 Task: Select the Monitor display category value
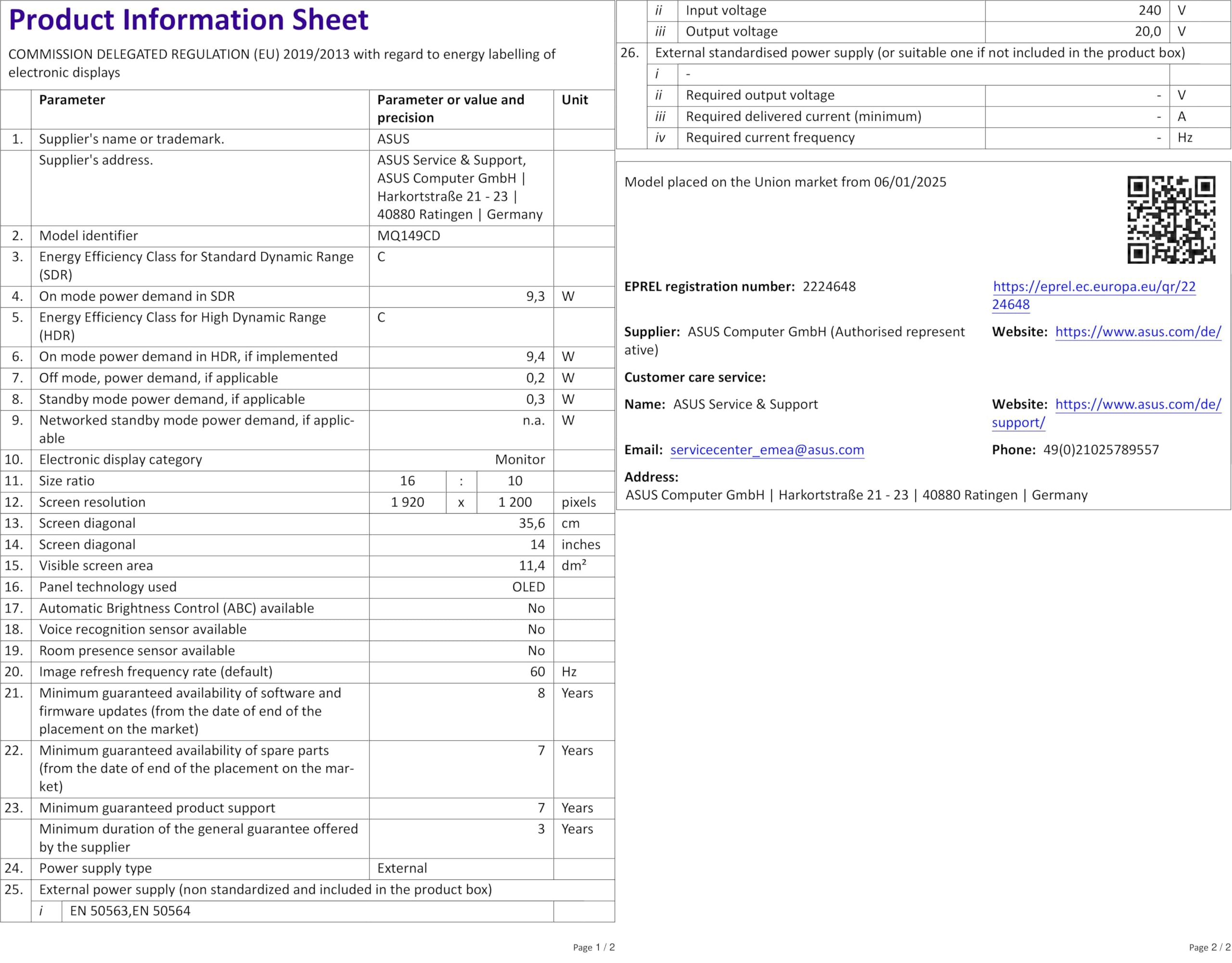coord(520,459)
